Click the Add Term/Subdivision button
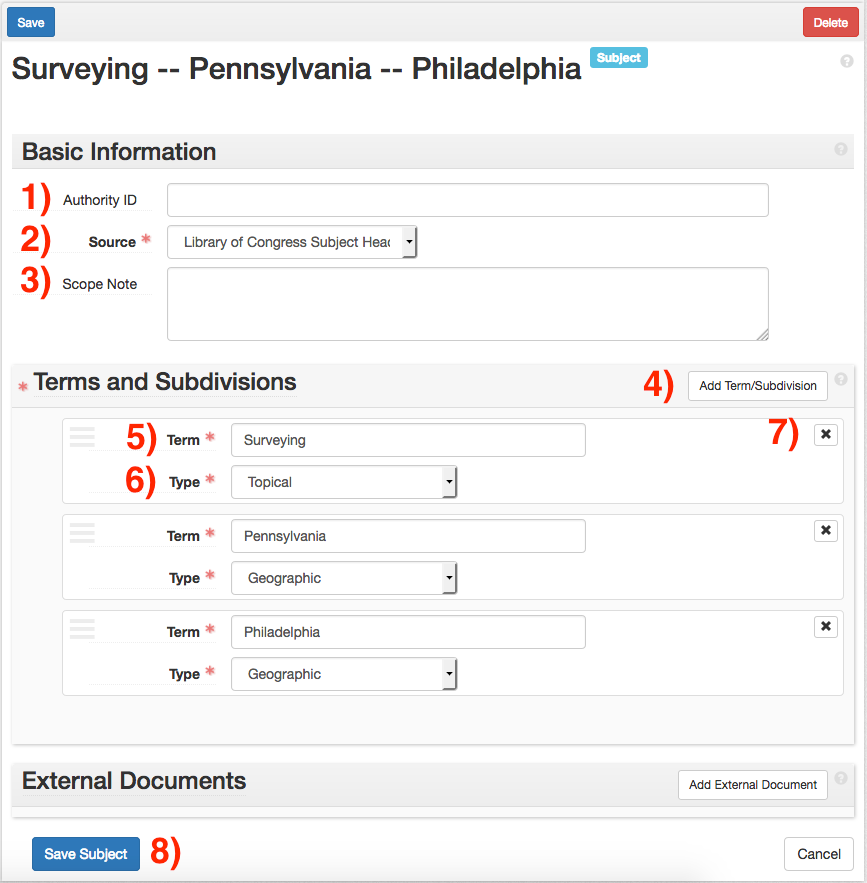The image size is (867, 883). point(757,386)
